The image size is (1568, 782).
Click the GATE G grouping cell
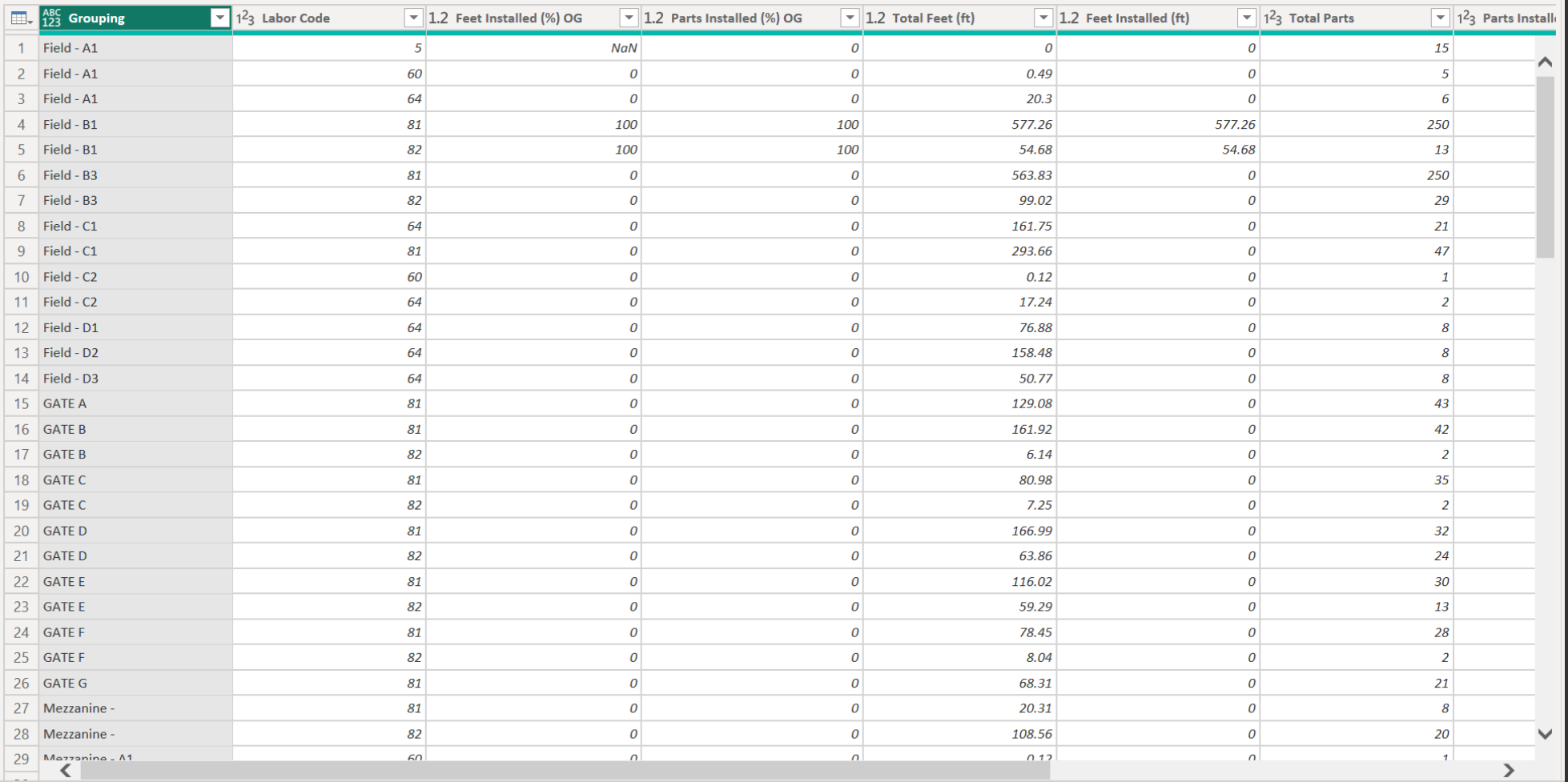pos(135,683)
